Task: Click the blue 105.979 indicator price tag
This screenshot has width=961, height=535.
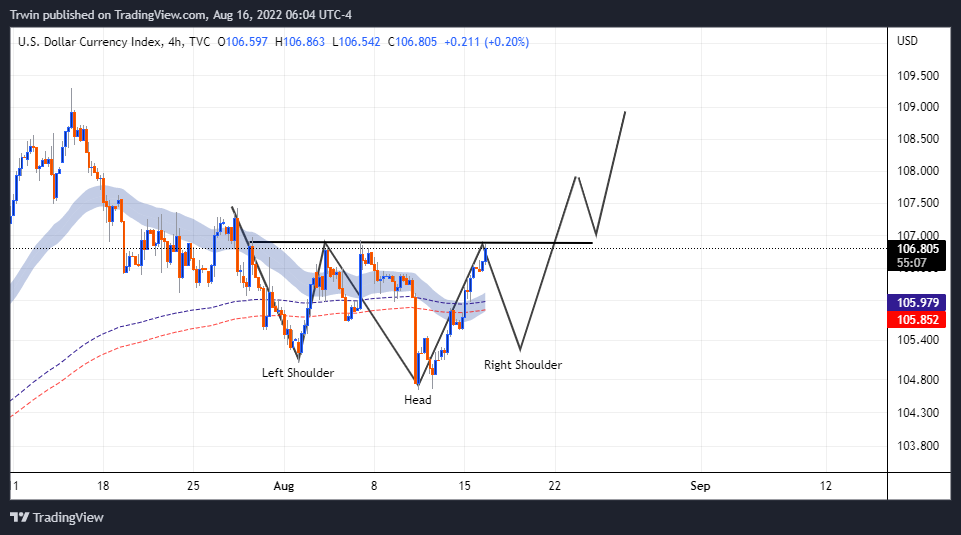Action: click(x=917, y=302)
